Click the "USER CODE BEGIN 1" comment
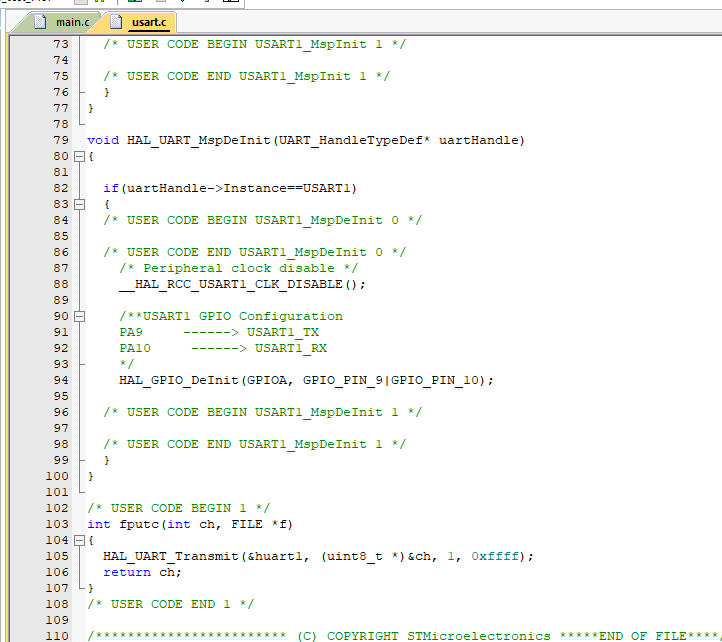The image size is (722, 642). (179, 508)
